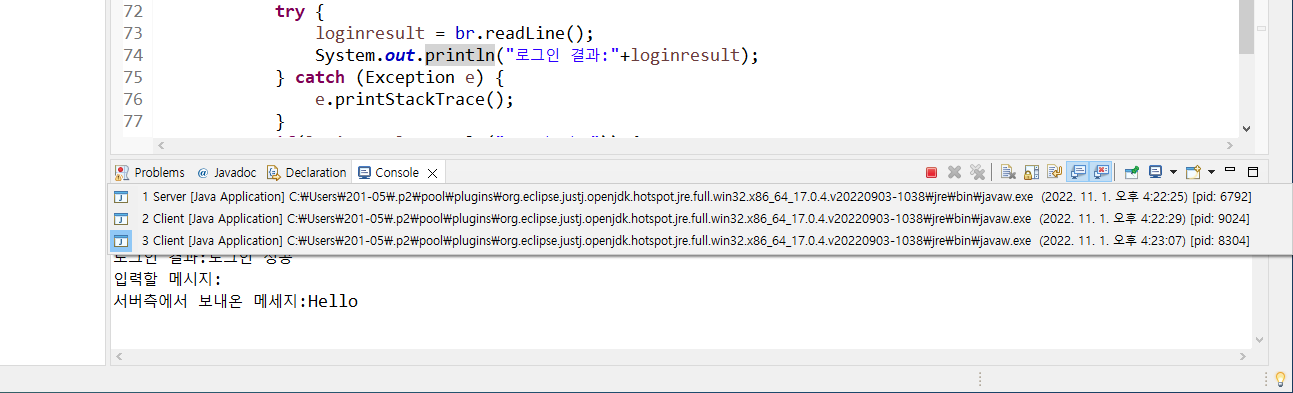Screen dimensions: 1293x393
Task: Toggle Show Console When Standard Out Changes
Action: [1078, 172]
